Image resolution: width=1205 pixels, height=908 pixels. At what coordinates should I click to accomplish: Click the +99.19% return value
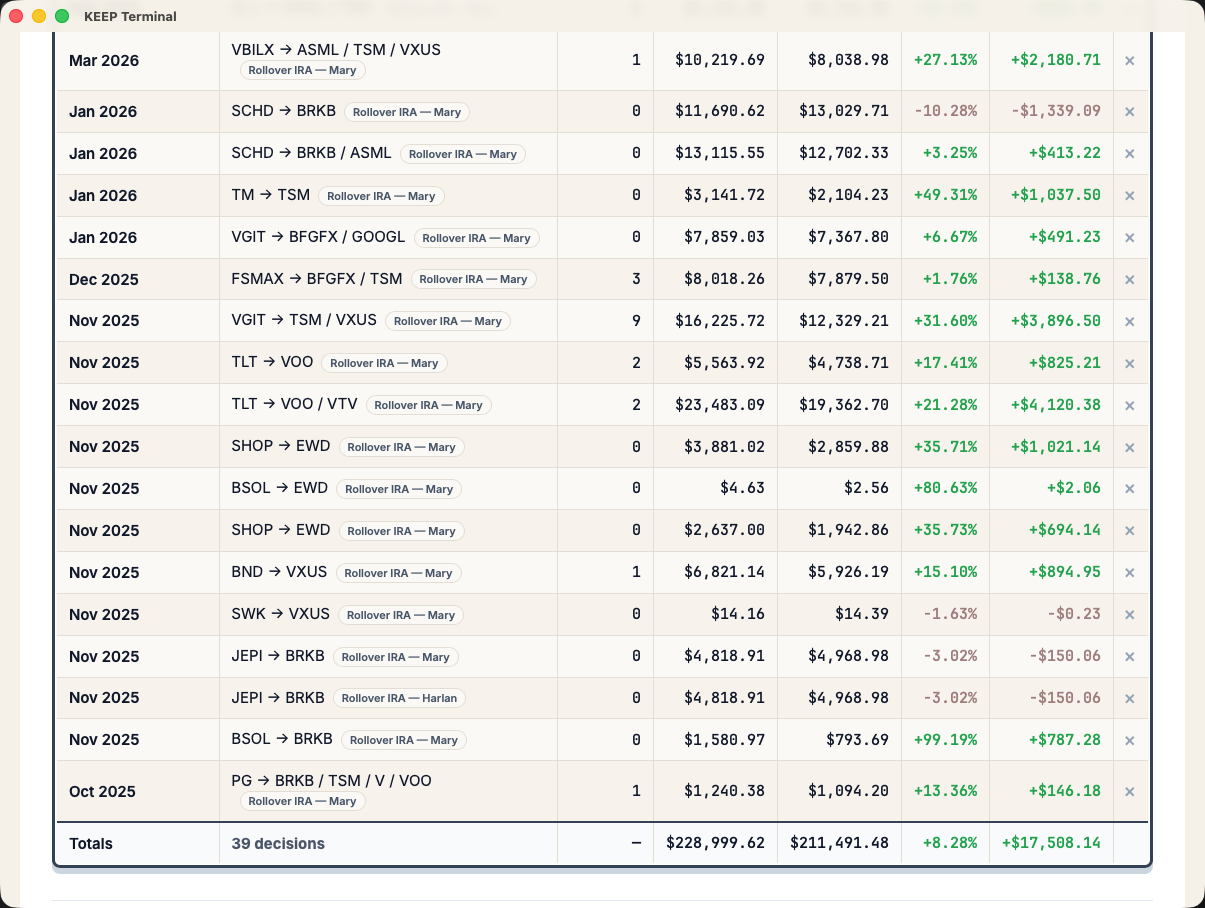[945, 740]
